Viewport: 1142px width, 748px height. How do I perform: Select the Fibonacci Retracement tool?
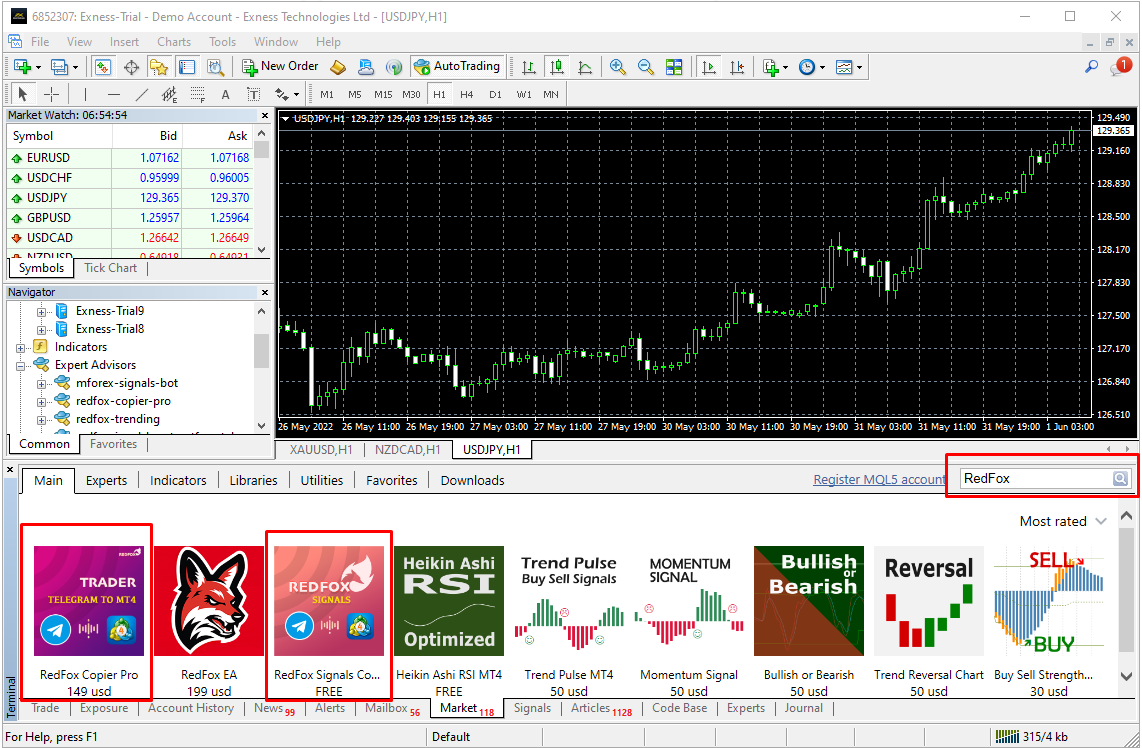197,94
